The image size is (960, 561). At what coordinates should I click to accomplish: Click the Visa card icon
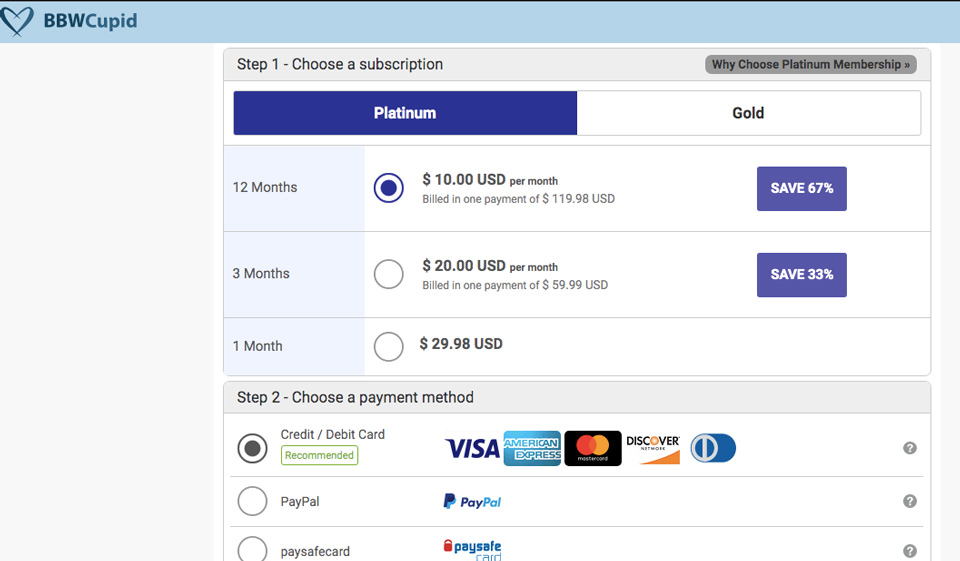click(472, 449)
